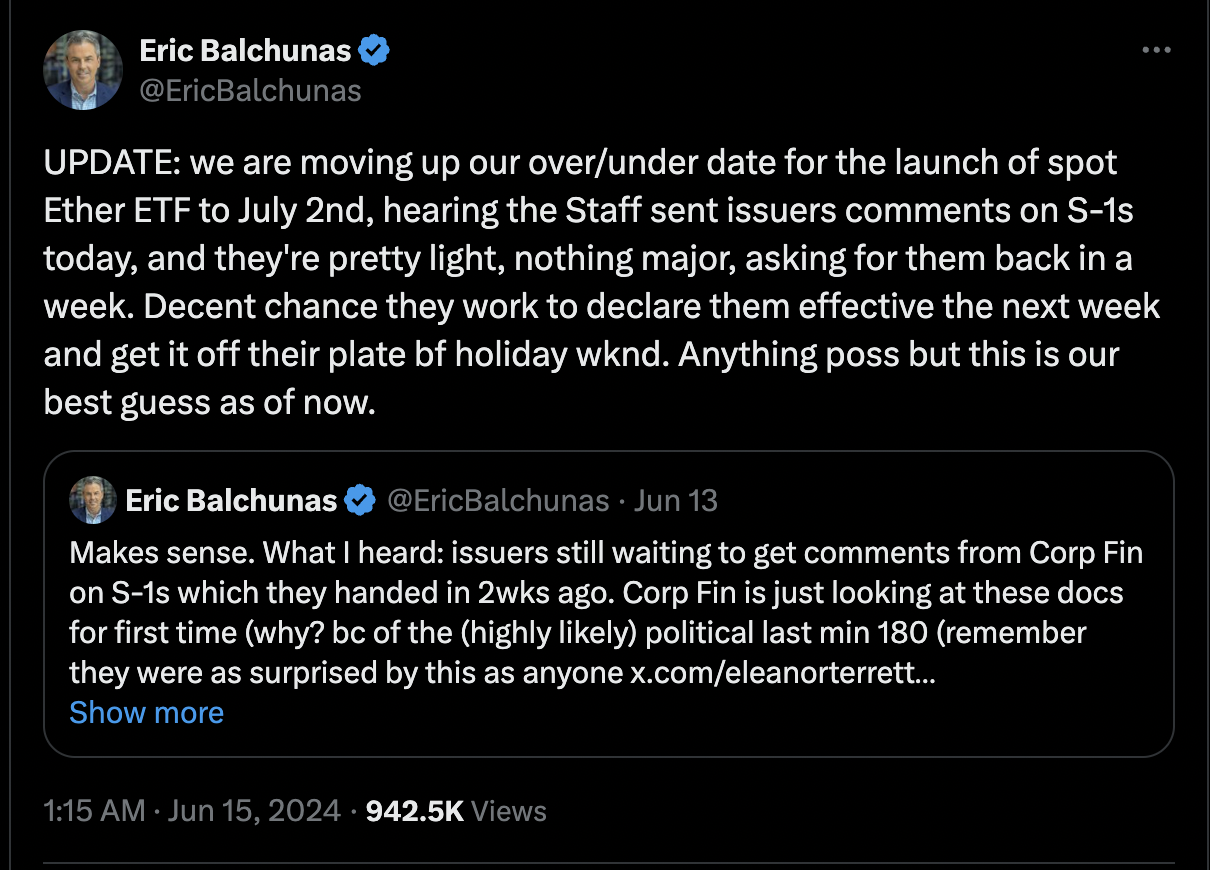The width and height of the screenshot is (1210, 870).
Task: Open Eric Balchunas's large profile picture
Action: click(x=82, y=70)
